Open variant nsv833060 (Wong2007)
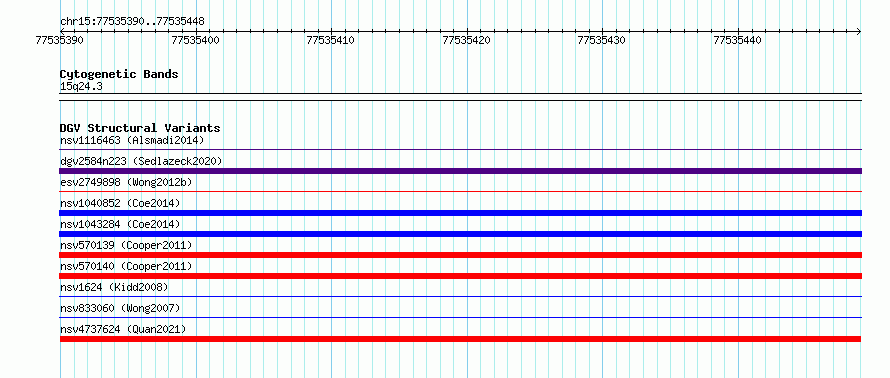 tap(120, 308)
